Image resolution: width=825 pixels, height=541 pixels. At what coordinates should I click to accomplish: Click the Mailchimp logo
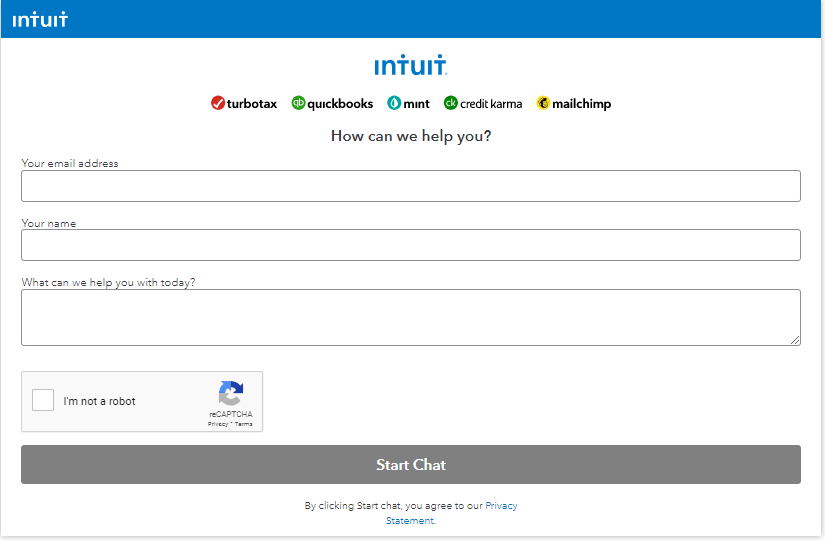pos(574,103)
